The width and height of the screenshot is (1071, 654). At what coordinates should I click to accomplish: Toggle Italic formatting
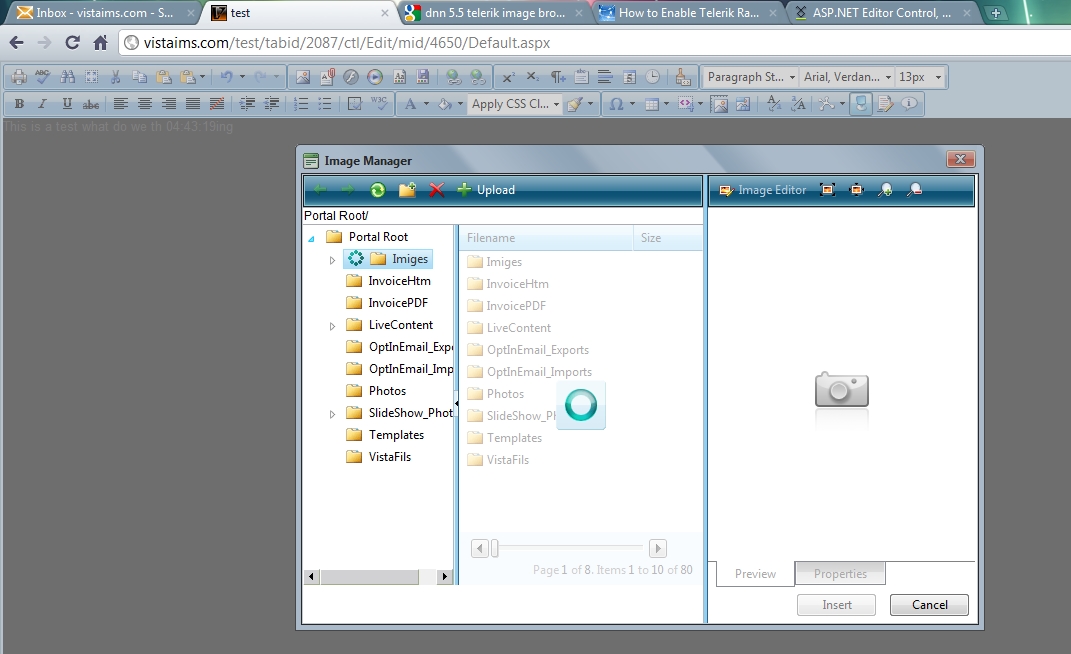pos(42,104)
